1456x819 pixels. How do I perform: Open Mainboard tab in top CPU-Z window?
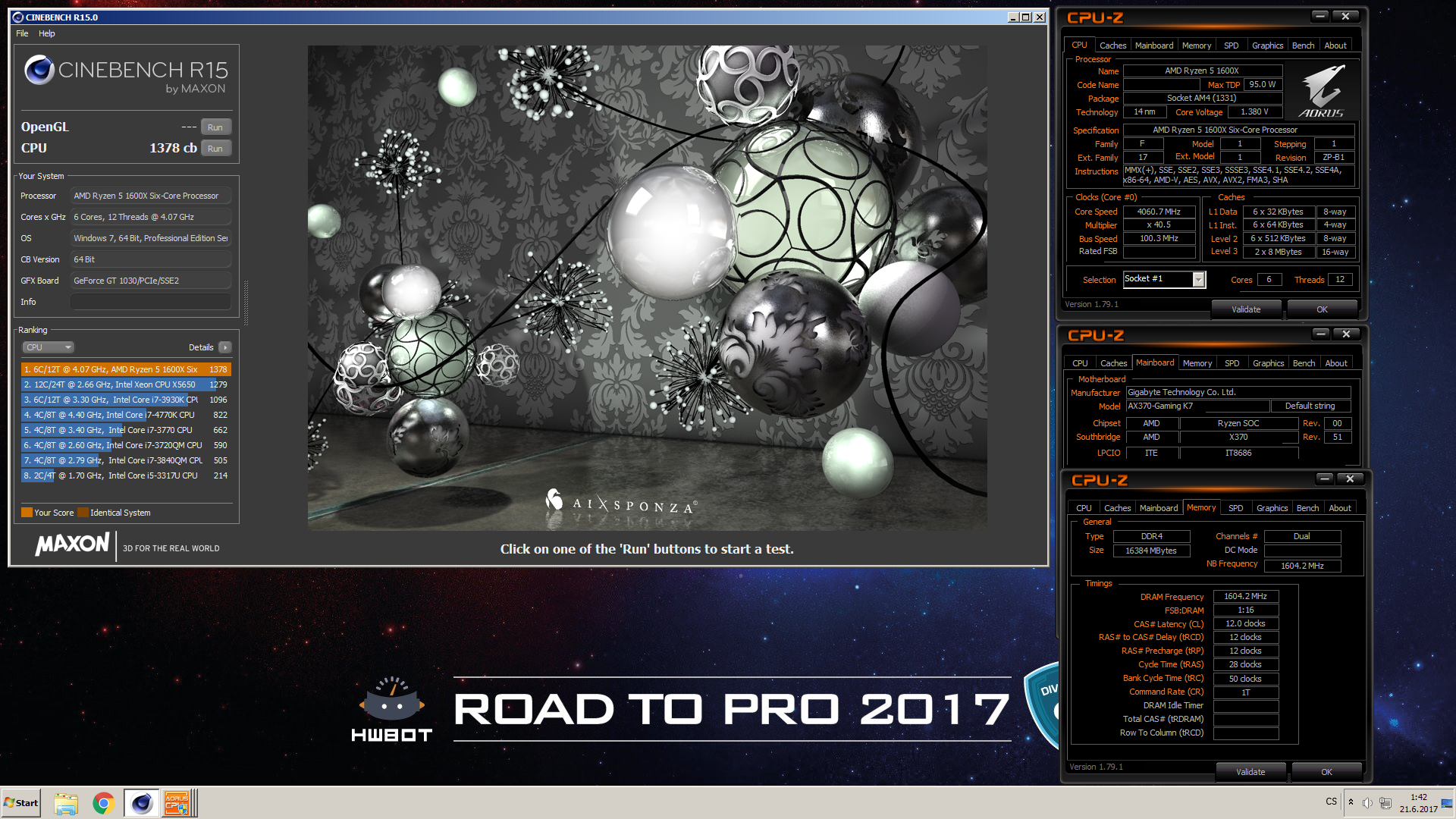tap(1154, 45)
